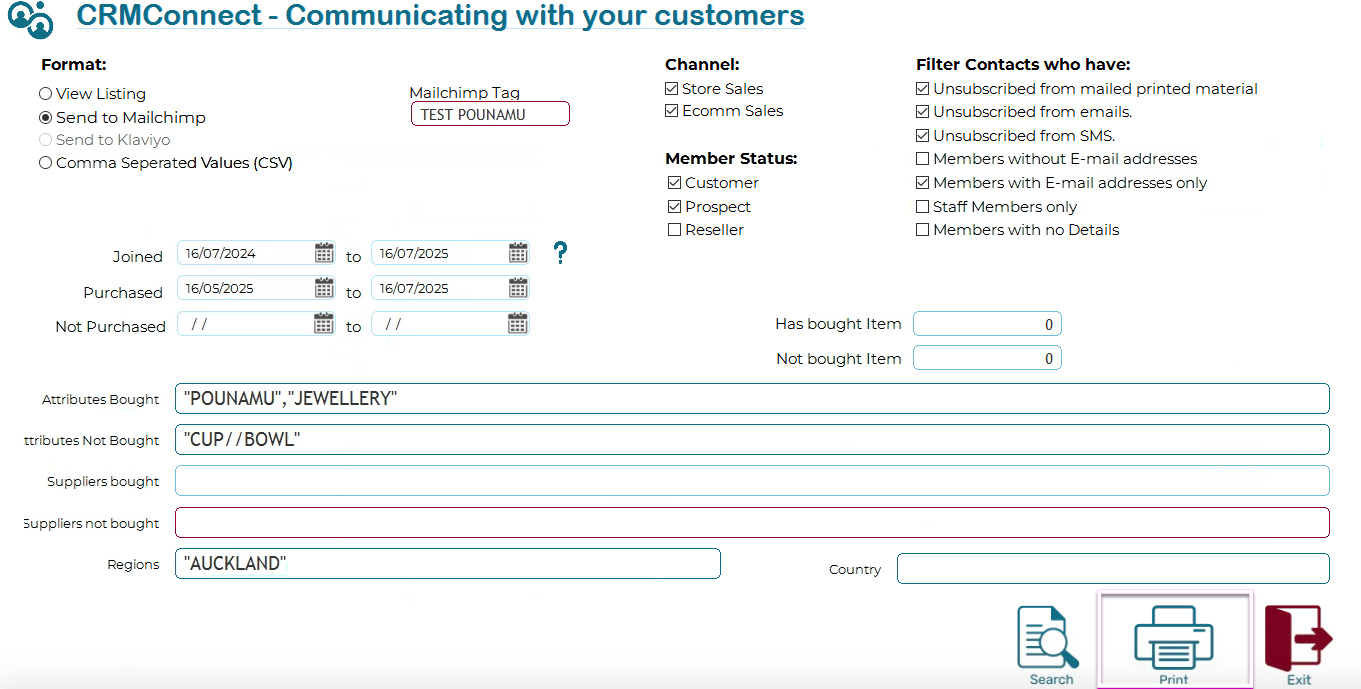This screenshot has width=1361, height=689.
Task: Toggle the Ecomm Sales channel checkbox
Action: click(672, 111)
